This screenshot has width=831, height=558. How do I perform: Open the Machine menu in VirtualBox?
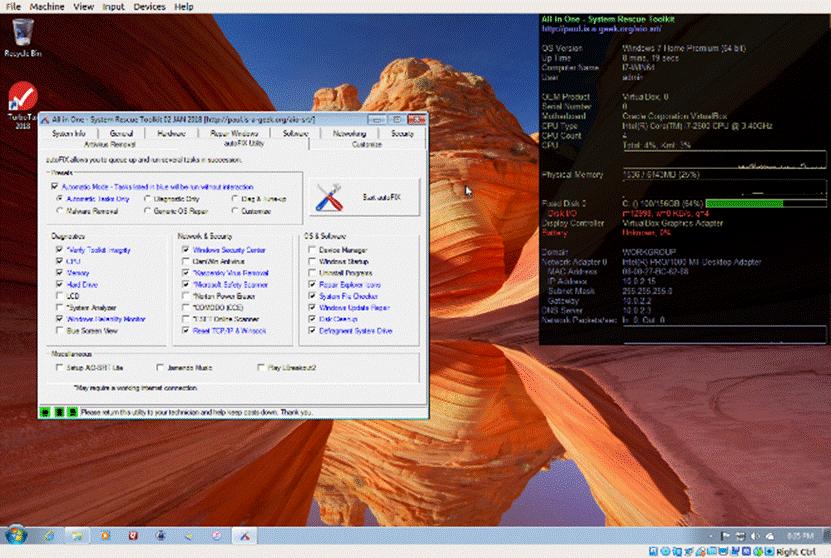tap(46, 6)
